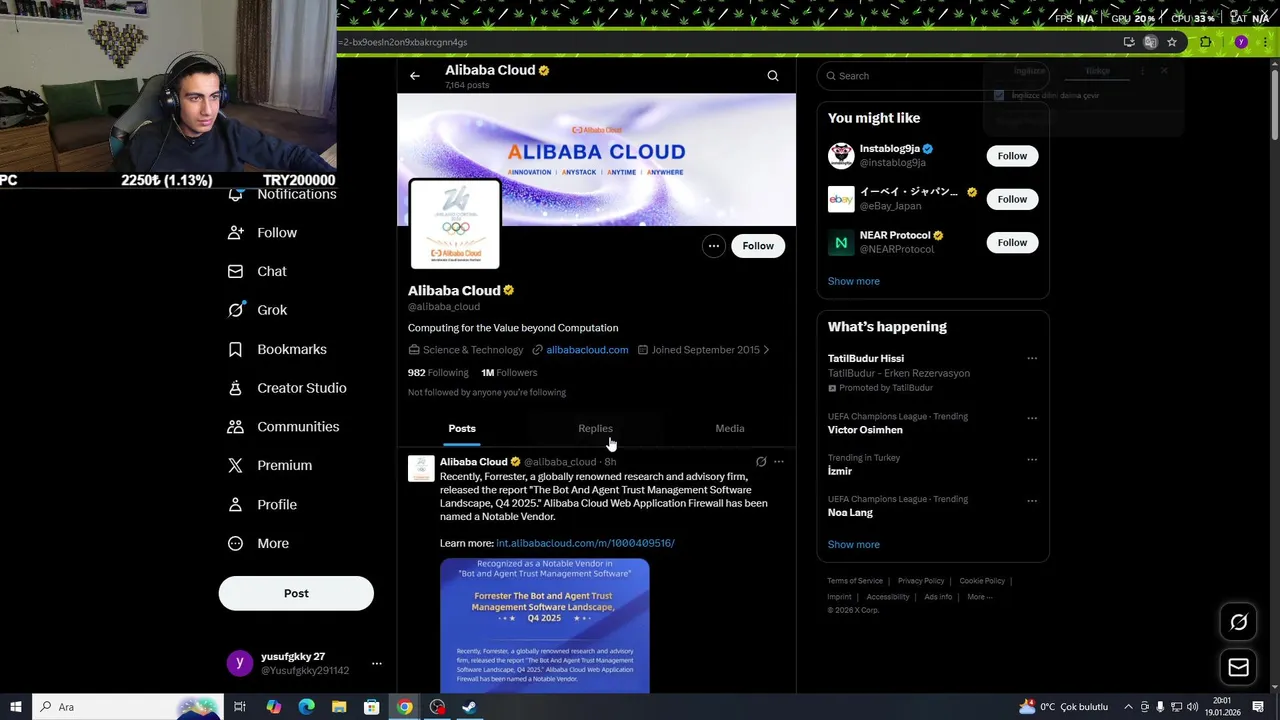The height and width of the screenshot is (720, 1280).
Task: Expand the footer More menu
Action: [x=979, y=597]
